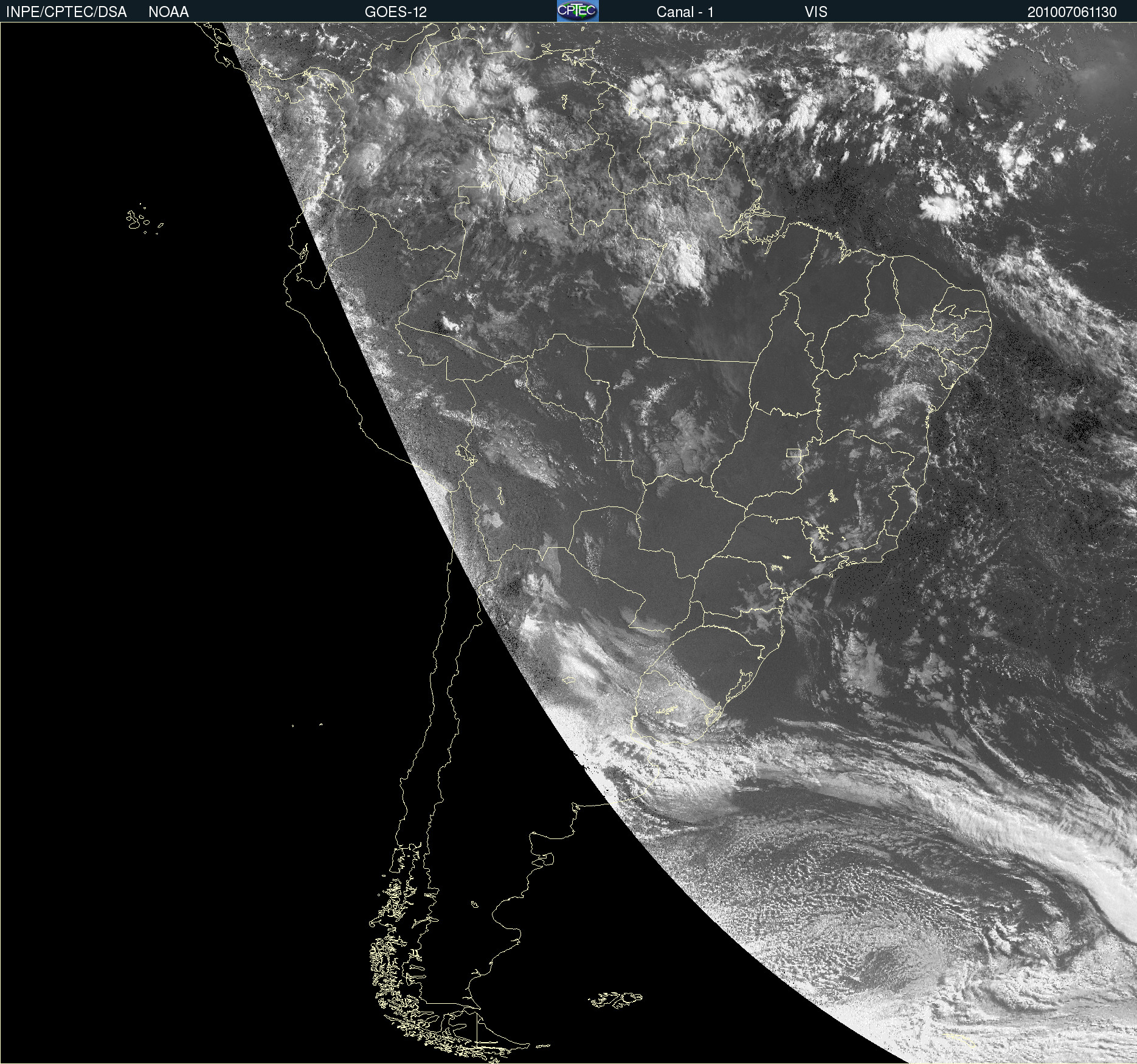
Task: Select the Canal - 1 label
Action: [685, 12]
